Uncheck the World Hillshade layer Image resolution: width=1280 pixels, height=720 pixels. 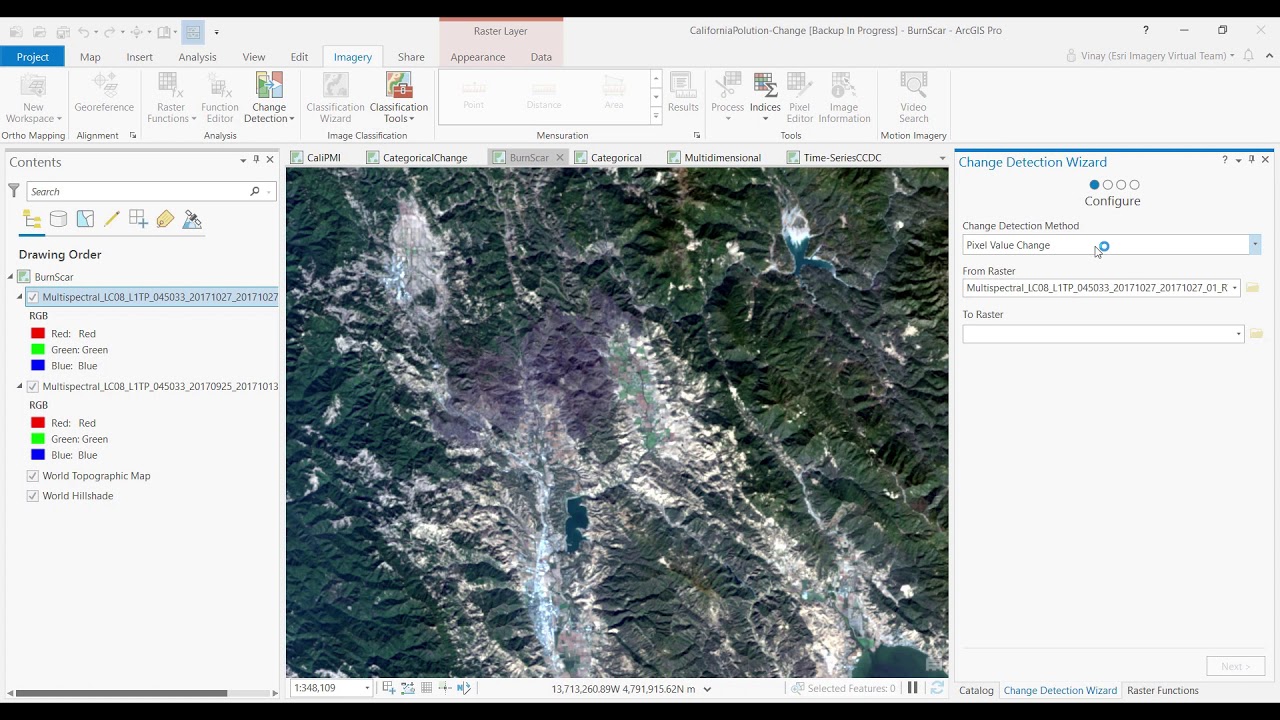[x=33, y=496]
